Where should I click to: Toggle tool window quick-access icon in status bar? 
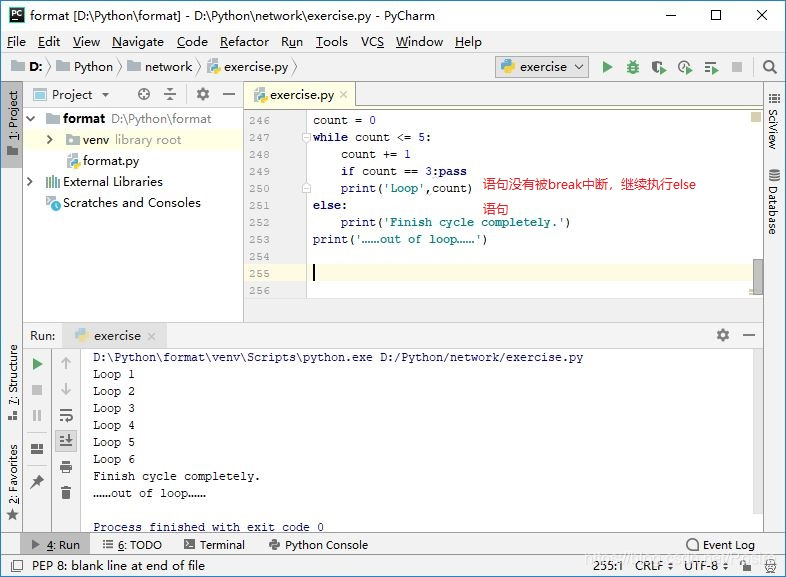click(x=17, y=566)
